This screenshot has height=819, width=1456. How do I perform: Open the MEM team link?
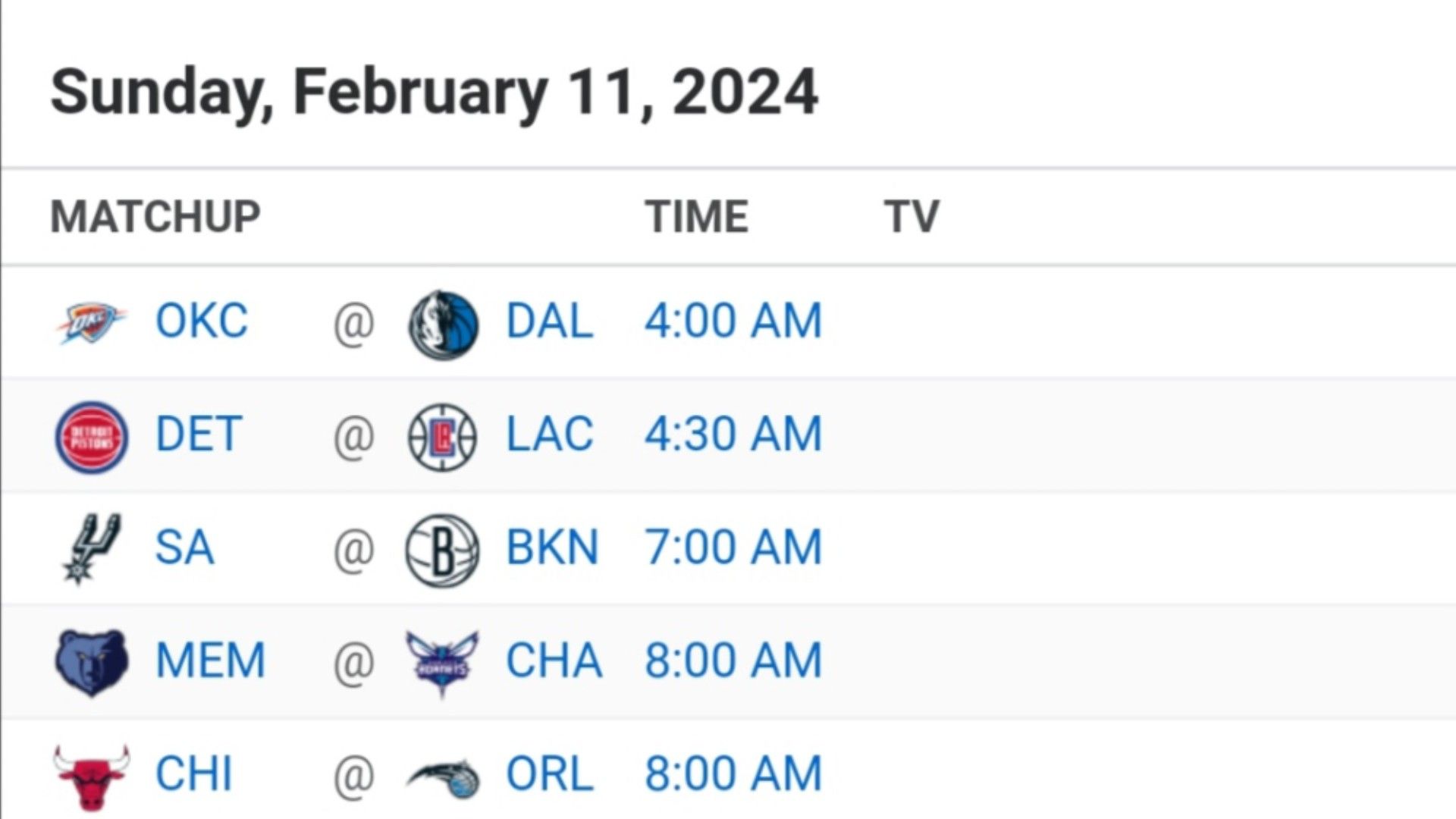pos(210,661)
